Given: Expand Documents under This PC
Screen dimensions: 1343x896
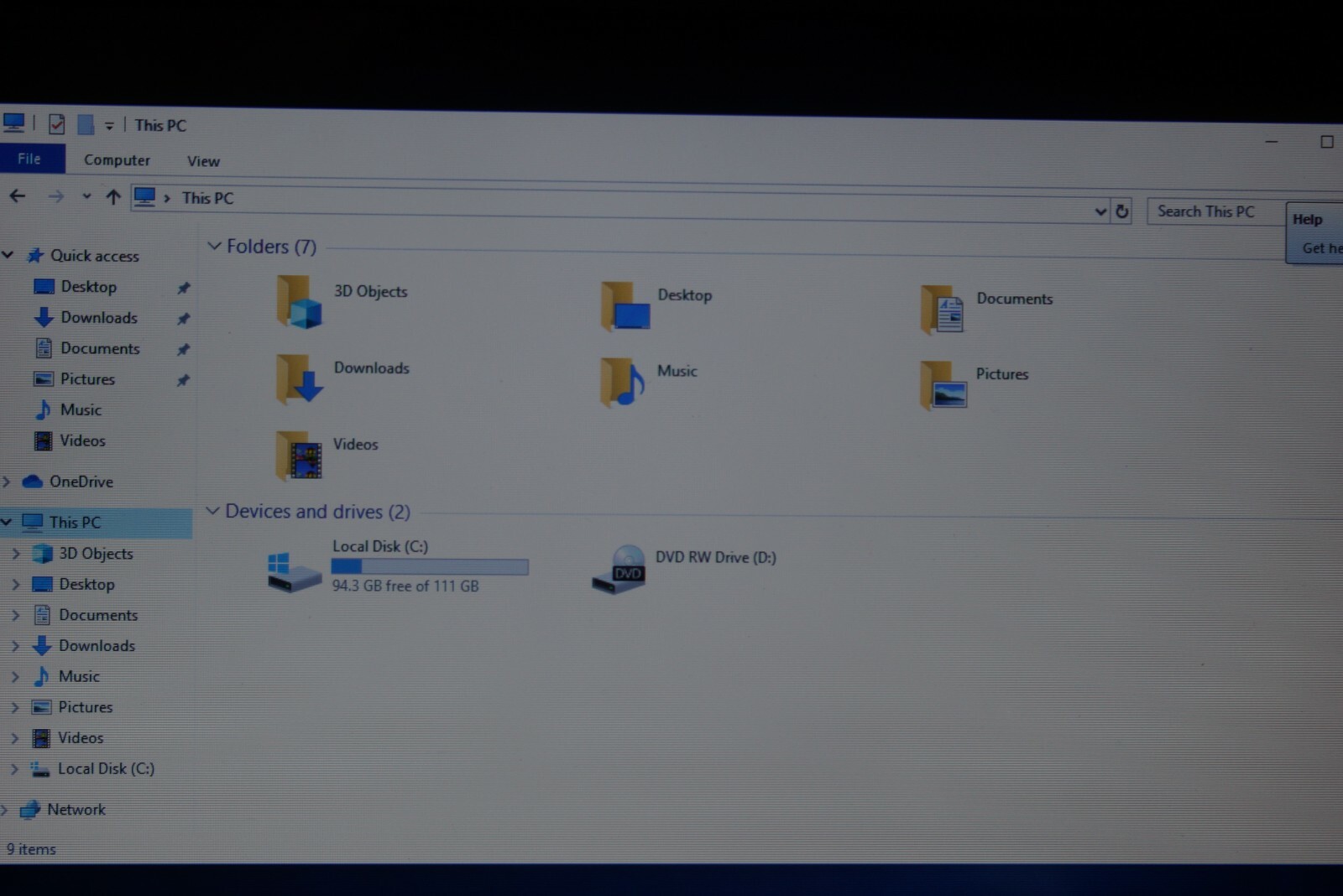Looking at the screenshot, I should click(x=15, y=615).
